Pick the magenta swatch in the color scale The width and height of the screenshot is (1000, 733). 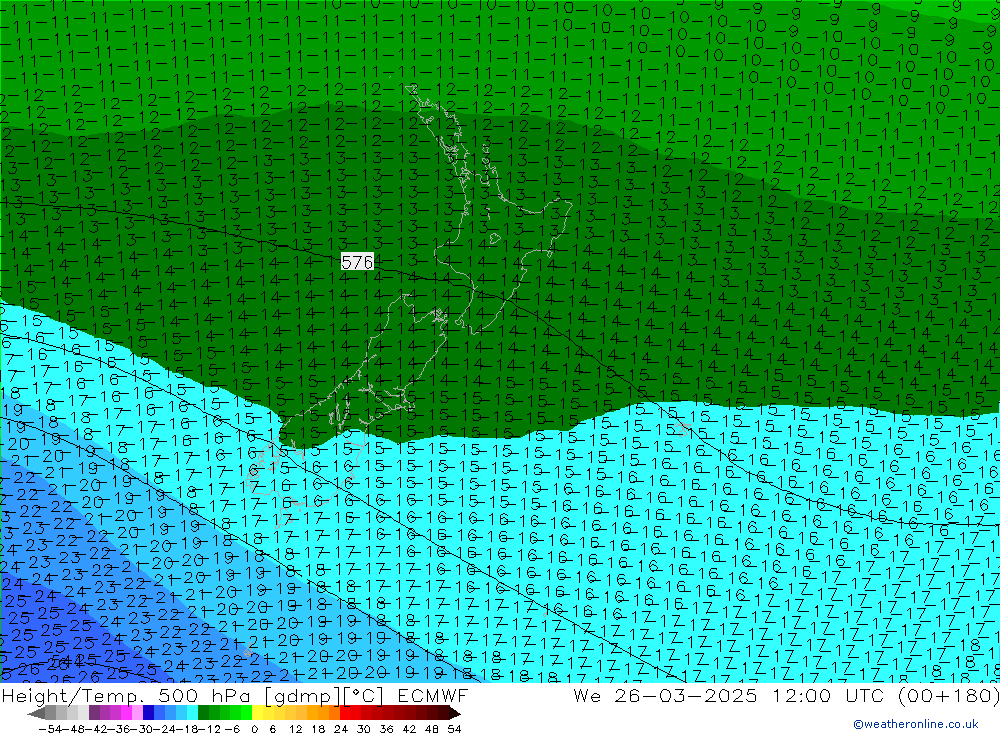pyautogui.click(x=126, y=713)
